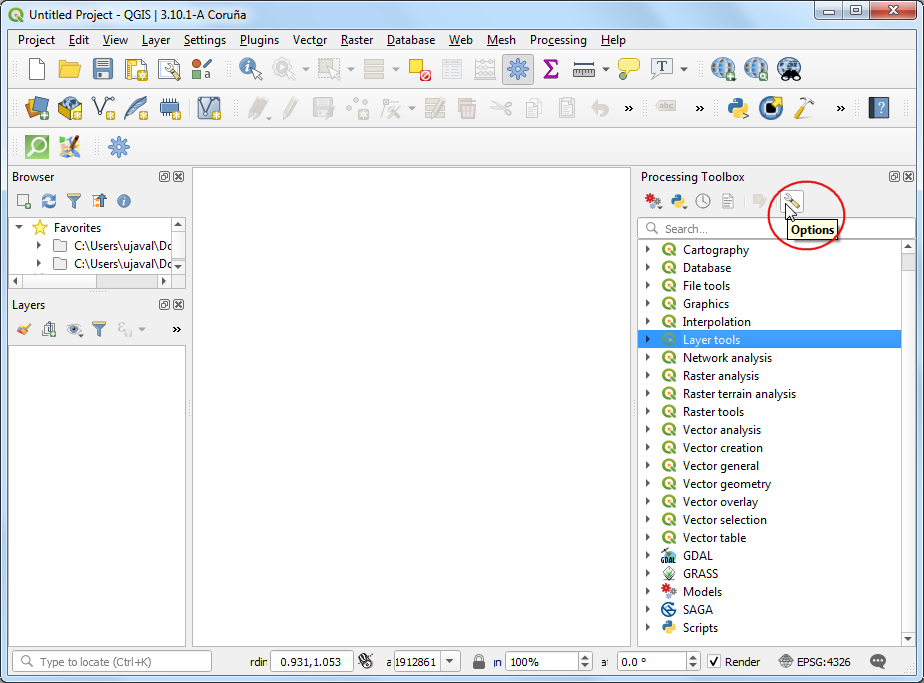Click the Type to locate search bar
The height and width of the screenshot is (683, 924).
tap(112, 661)
